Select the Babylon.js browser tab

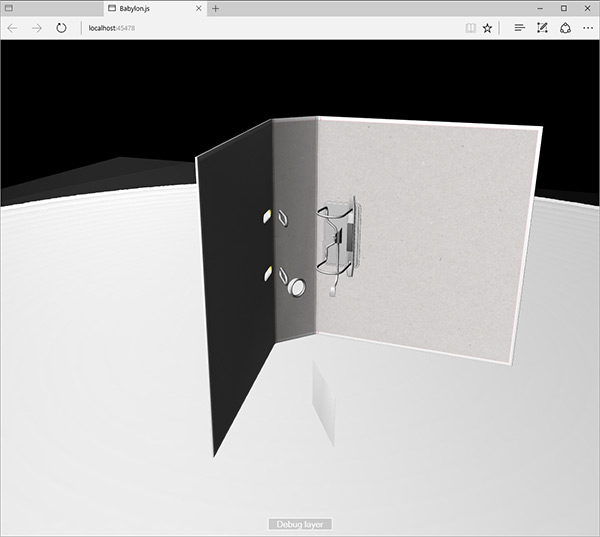(155, 8)
